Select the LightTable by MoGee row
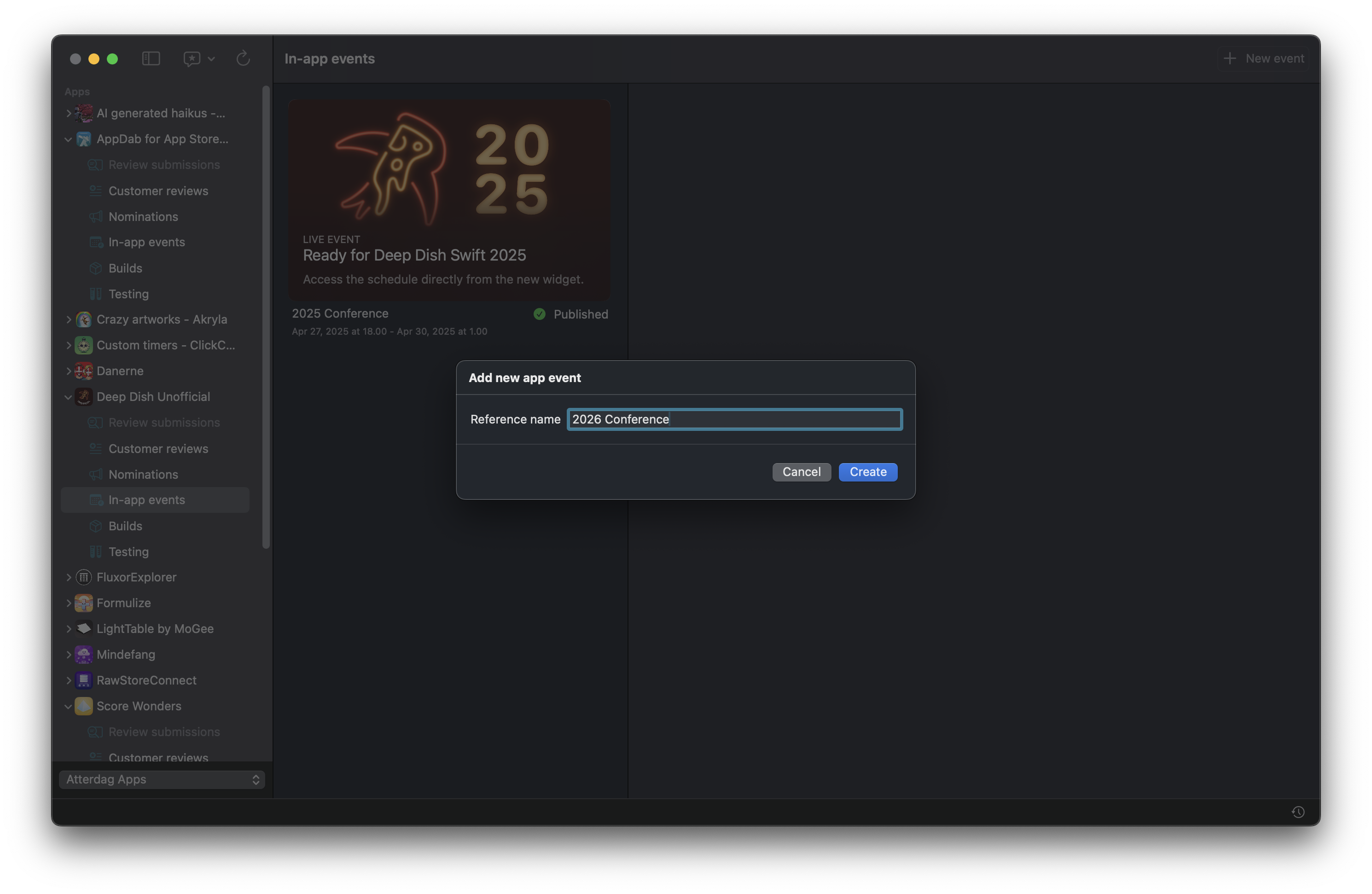Viewport: 1372px width, 894px height. click(x=155, y=628)
